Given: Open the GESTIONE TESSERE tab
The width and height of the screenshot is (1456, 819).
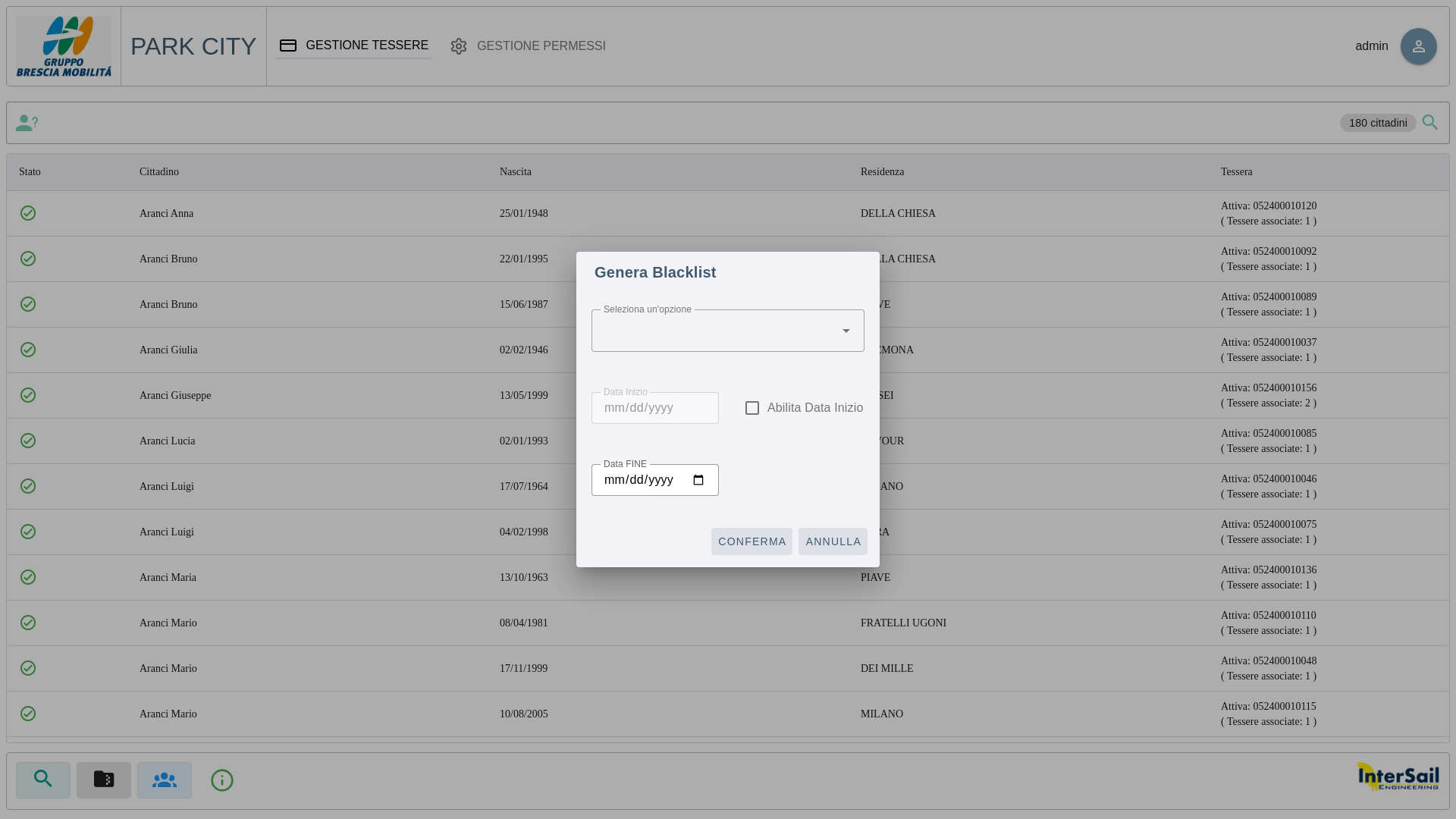Looking at the screenshot, I should 354,45.
